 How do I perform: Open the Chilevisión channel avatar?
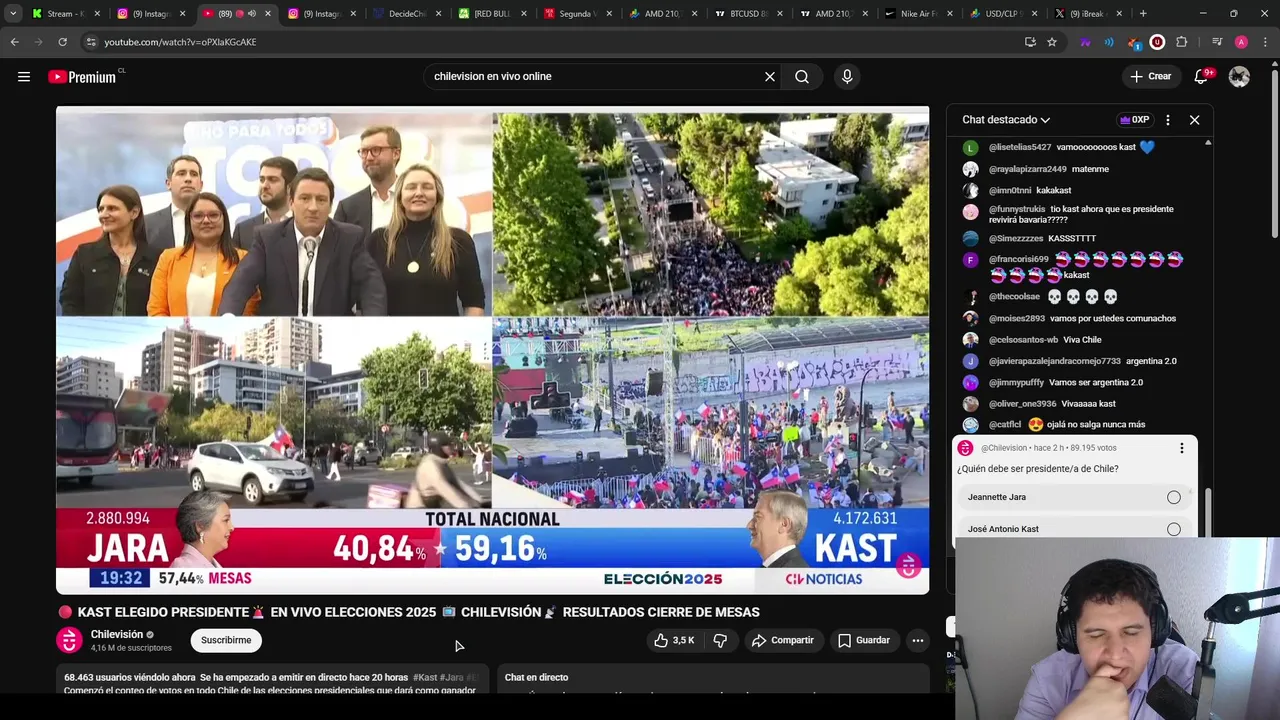pos(69,640)
